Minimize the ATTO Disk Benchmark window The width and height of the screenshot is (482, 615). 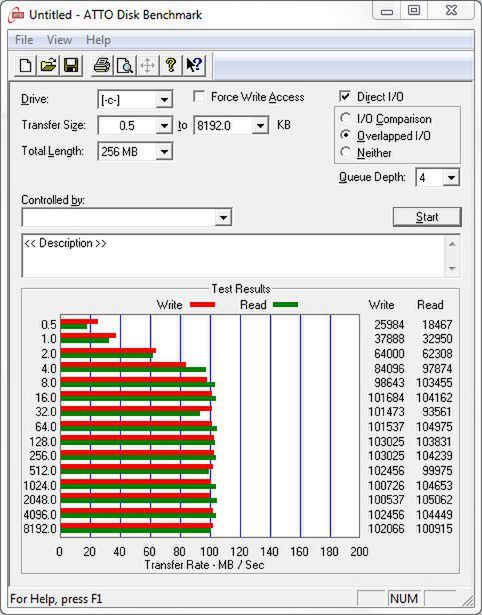click(386, 11)
